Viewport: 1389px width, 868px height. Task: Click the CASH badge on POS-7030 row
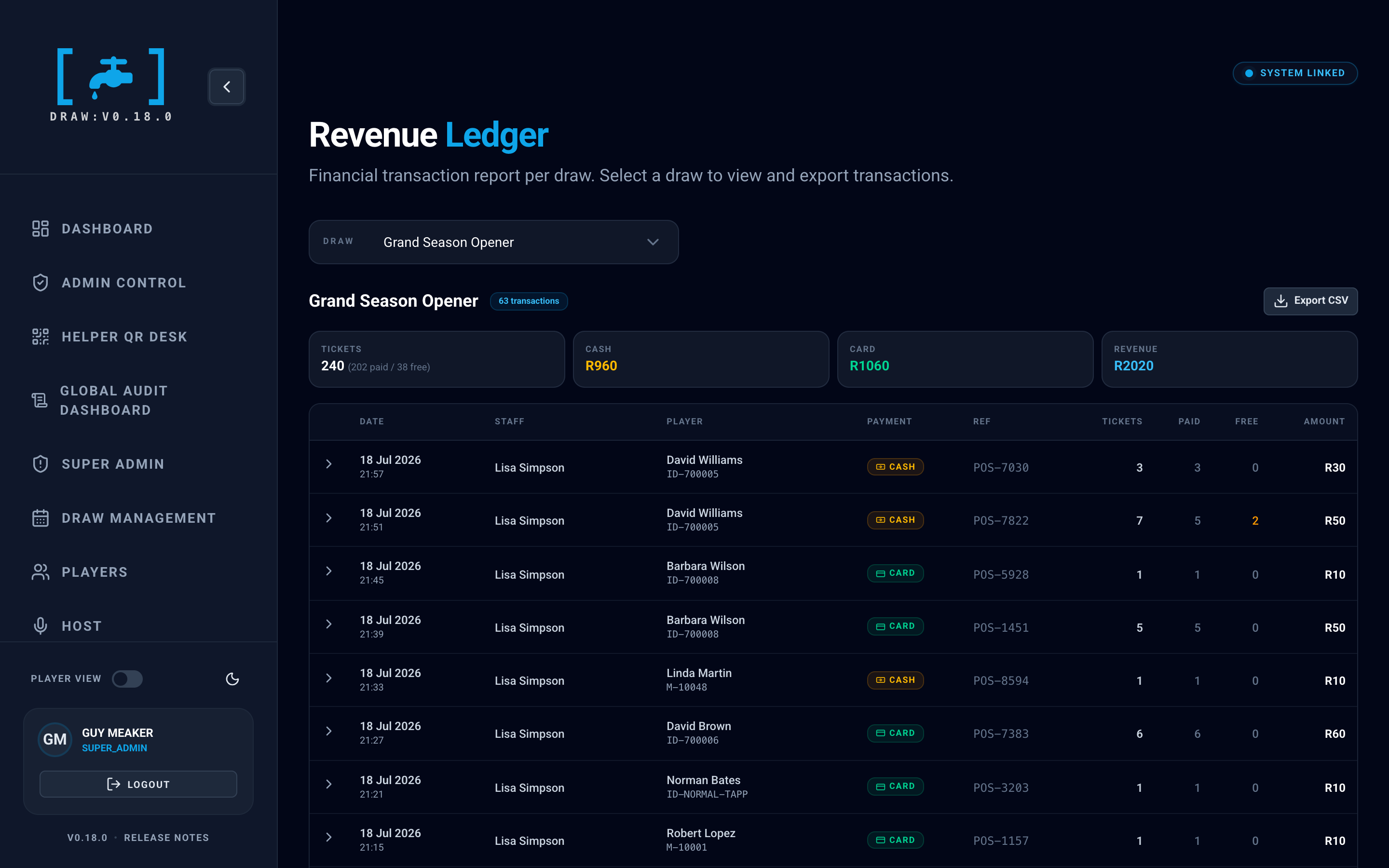click(896, 467)
